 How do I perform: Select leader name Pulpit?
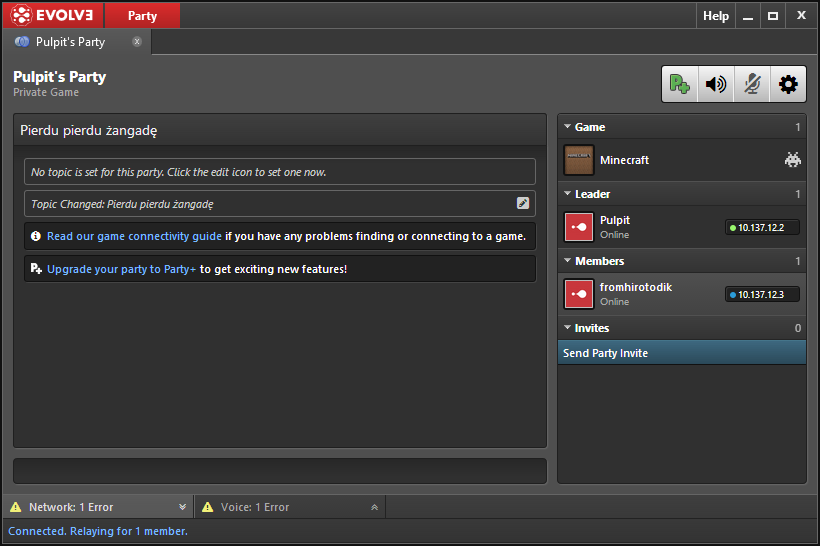tap(615, 220)
